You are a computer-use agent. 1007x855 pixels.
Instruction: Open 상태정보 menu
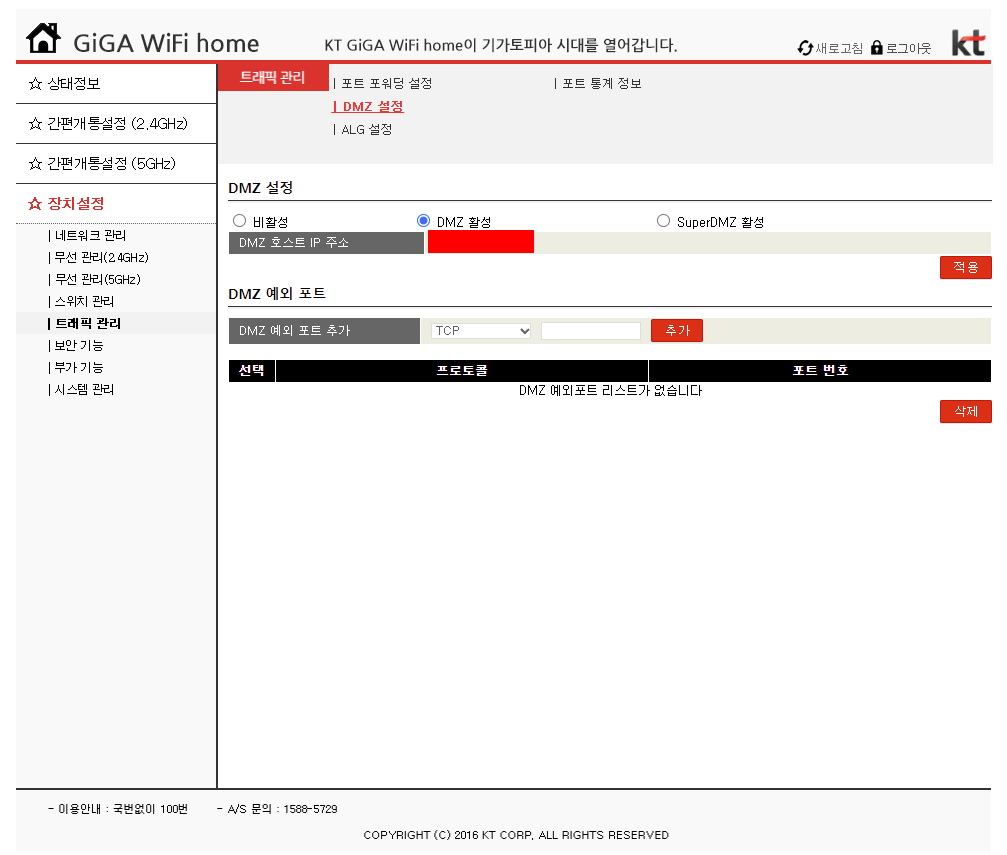pos(74,84)
